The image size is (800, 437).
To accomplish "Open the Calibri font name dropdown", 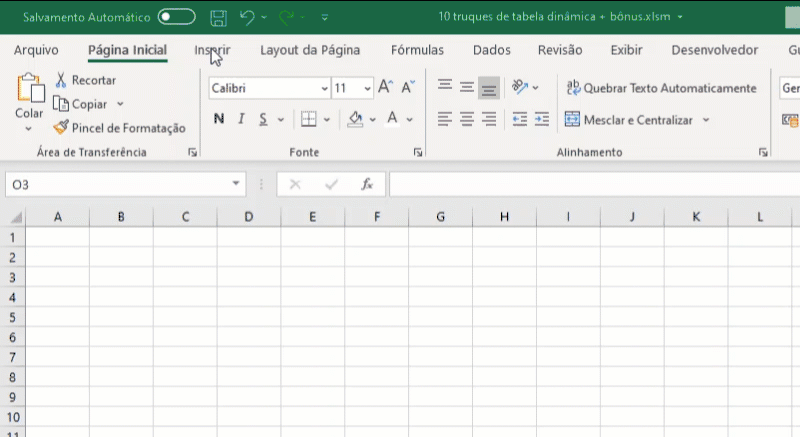I will click(324, 89).
